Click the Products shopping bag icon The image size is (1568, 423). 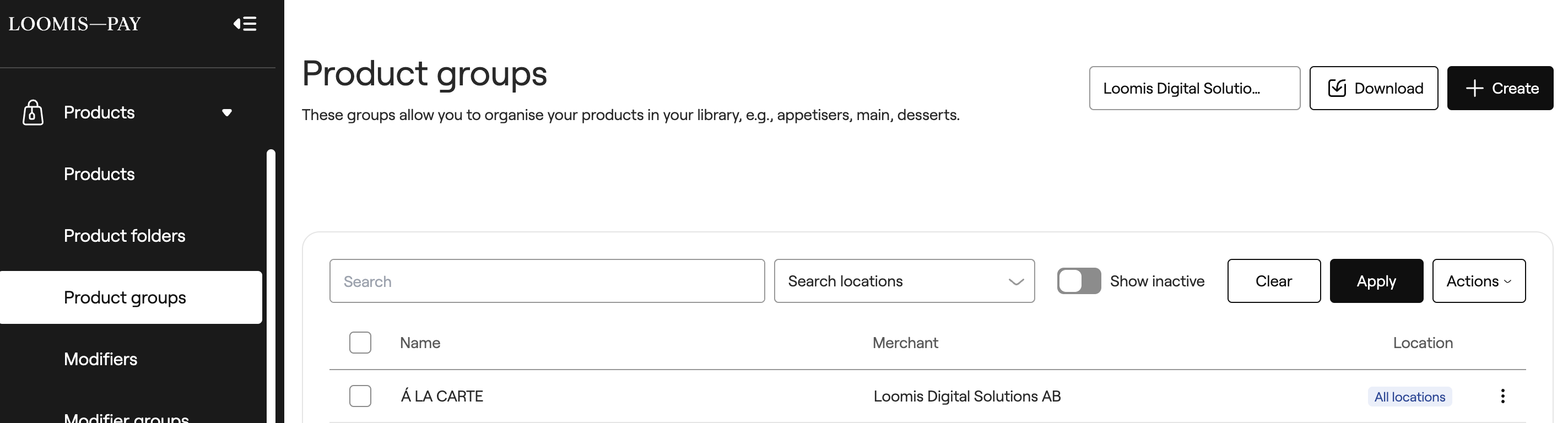(33, 112)
